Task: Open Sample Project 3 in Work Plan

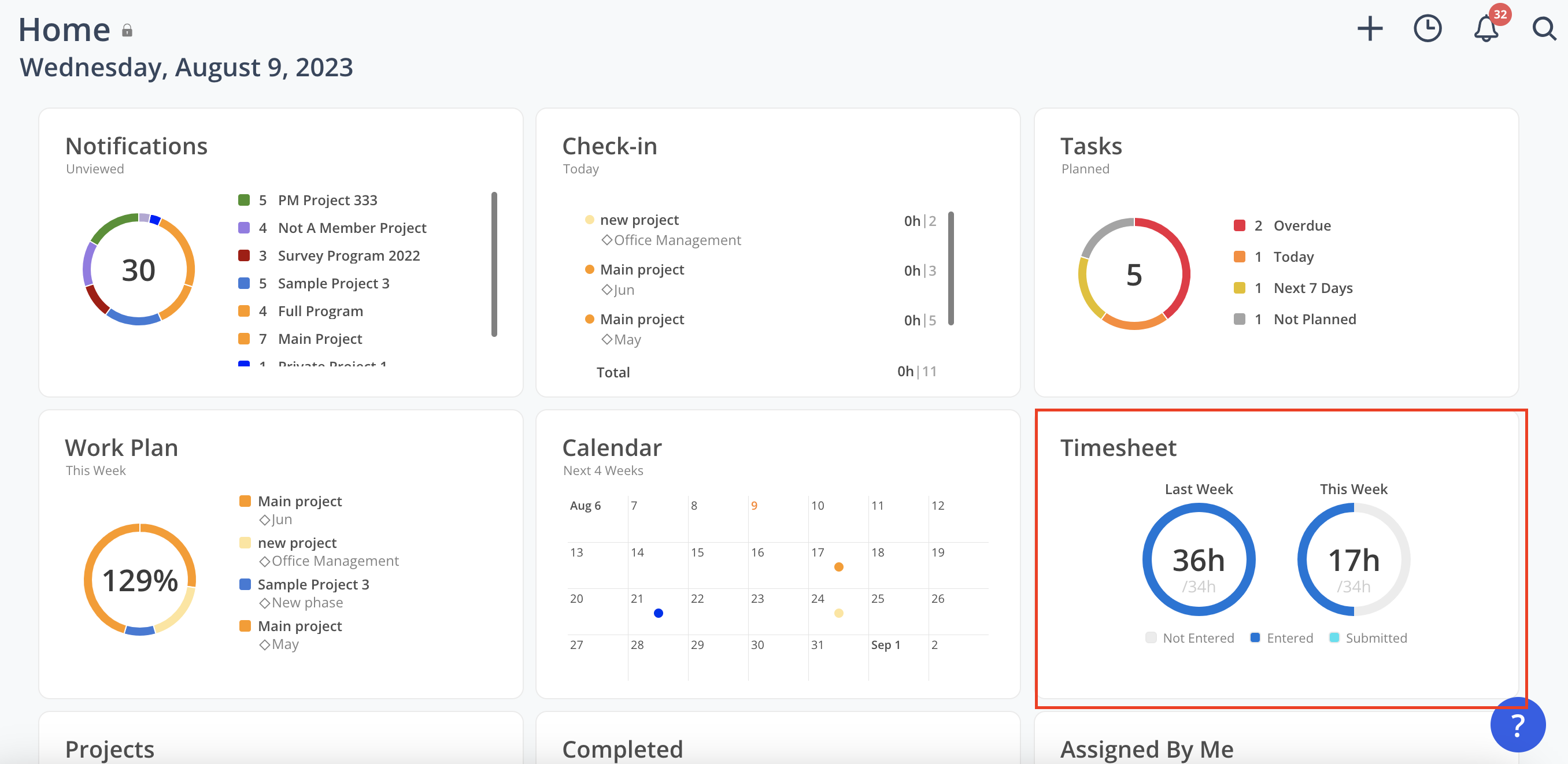Action: [x=313, y=584]
